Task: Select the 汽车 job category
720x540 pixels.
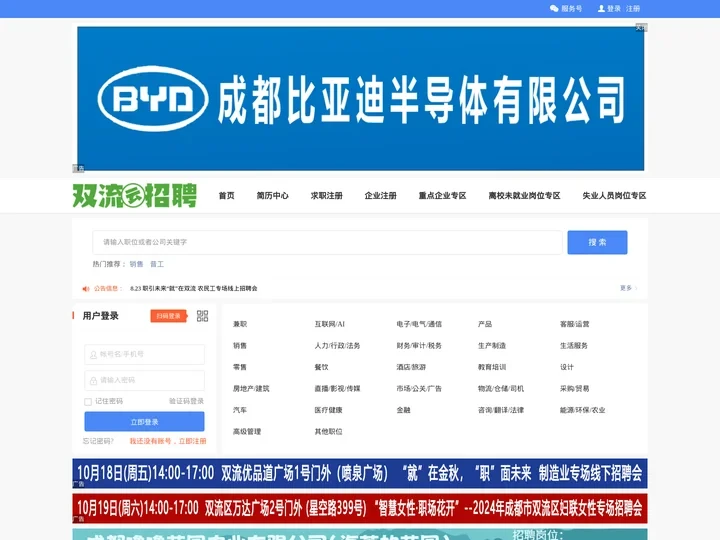Action: tap(240, 410)
